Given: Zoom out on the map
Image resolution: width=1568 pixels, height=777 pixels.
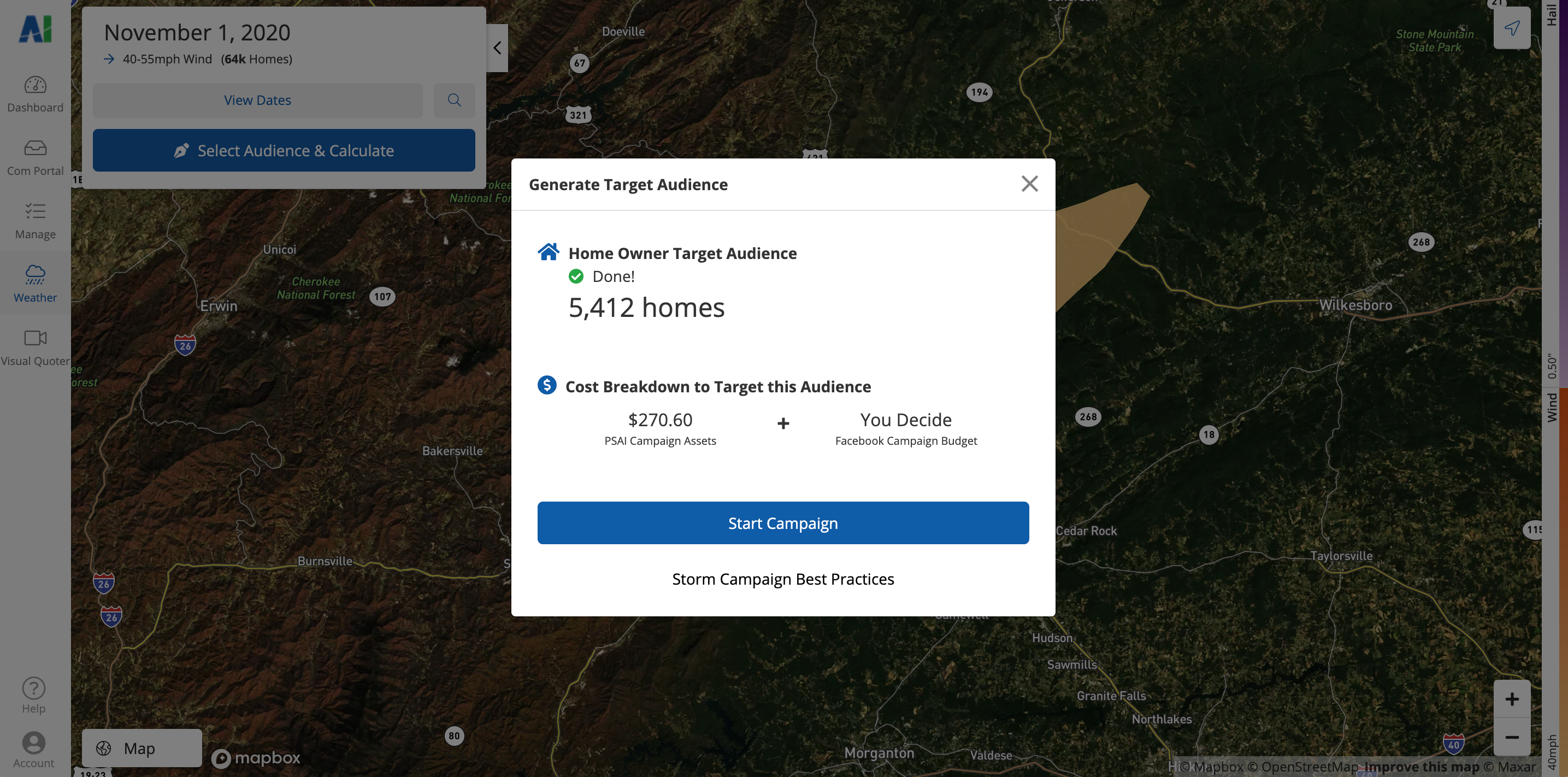Looking at the screenshot, I should [x=1511, y=737].
